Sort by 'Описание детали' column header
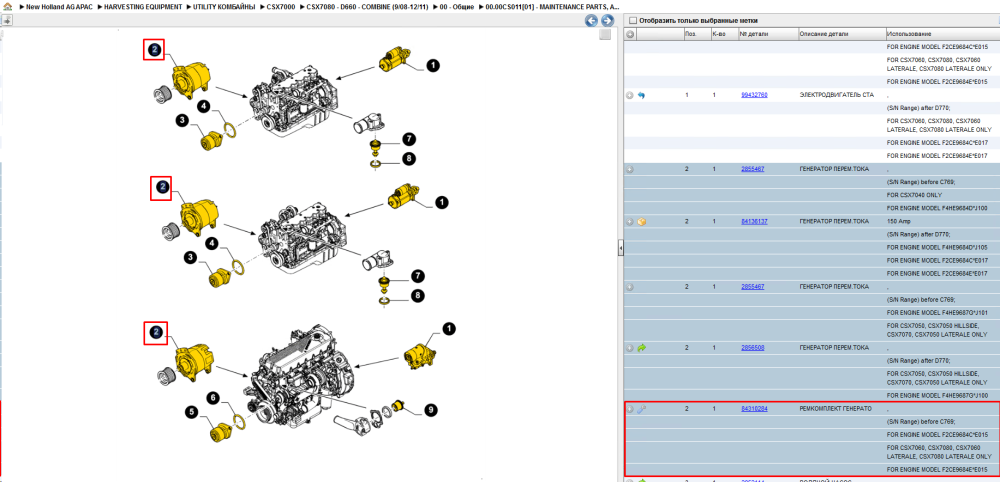The width and height of the screenshot is (1000, 482). (x=841, y=34)
